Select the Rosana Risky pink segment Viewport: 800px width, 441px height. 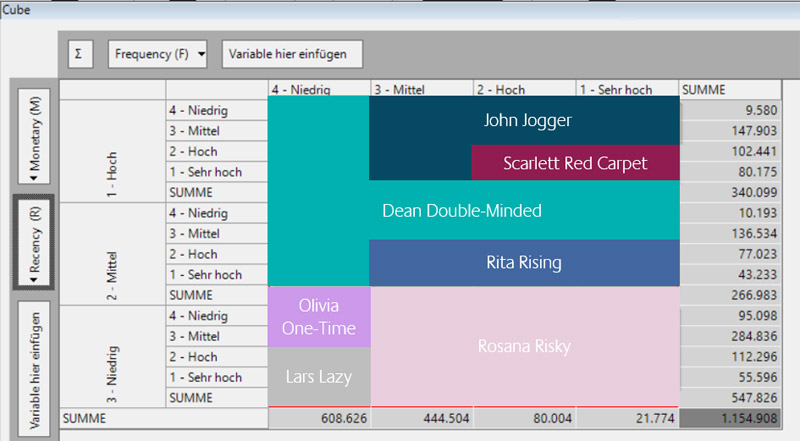coord(524,347)
